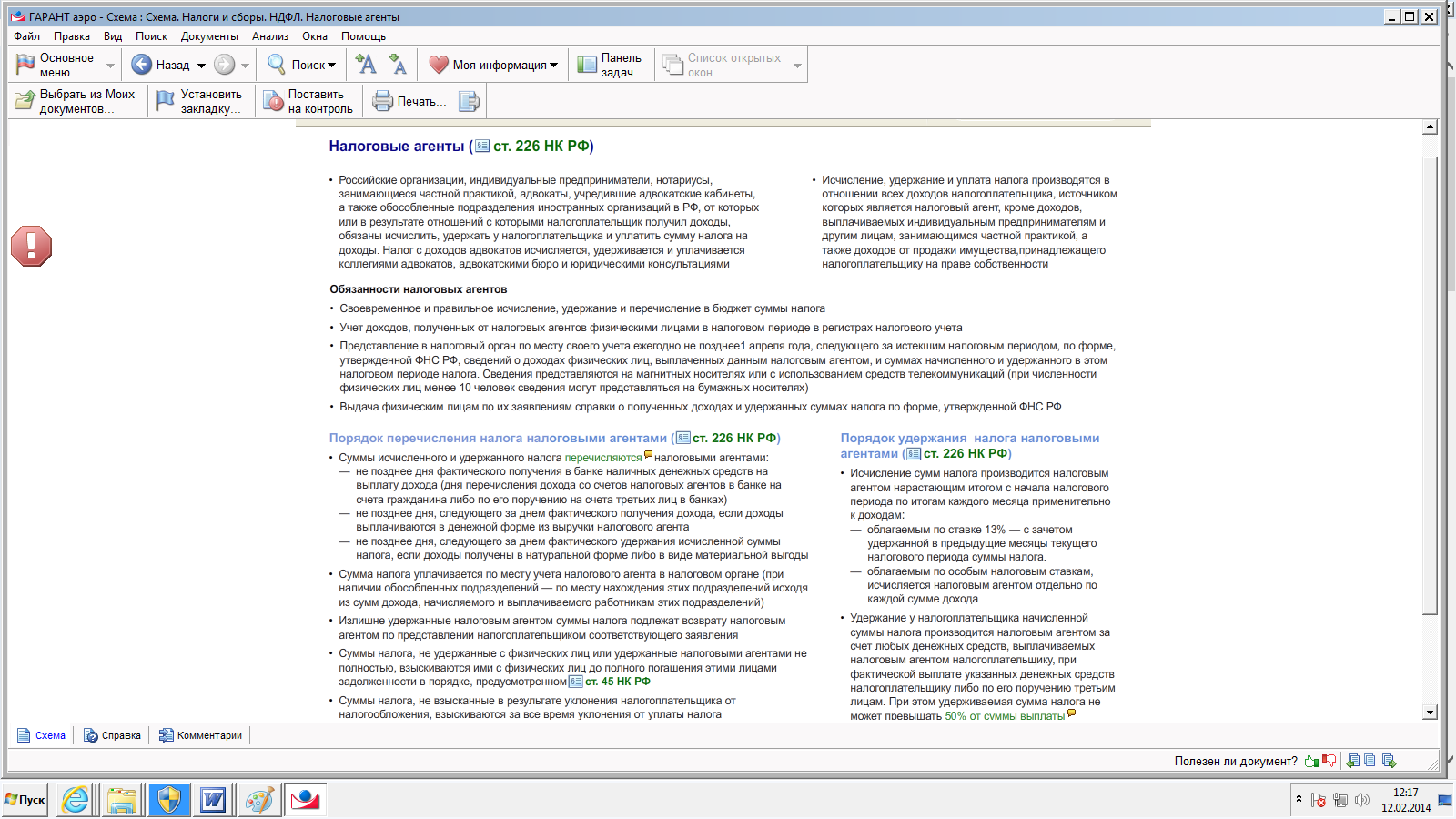Expand the Основное меню dropdown arrow

(x=110, y=66)
